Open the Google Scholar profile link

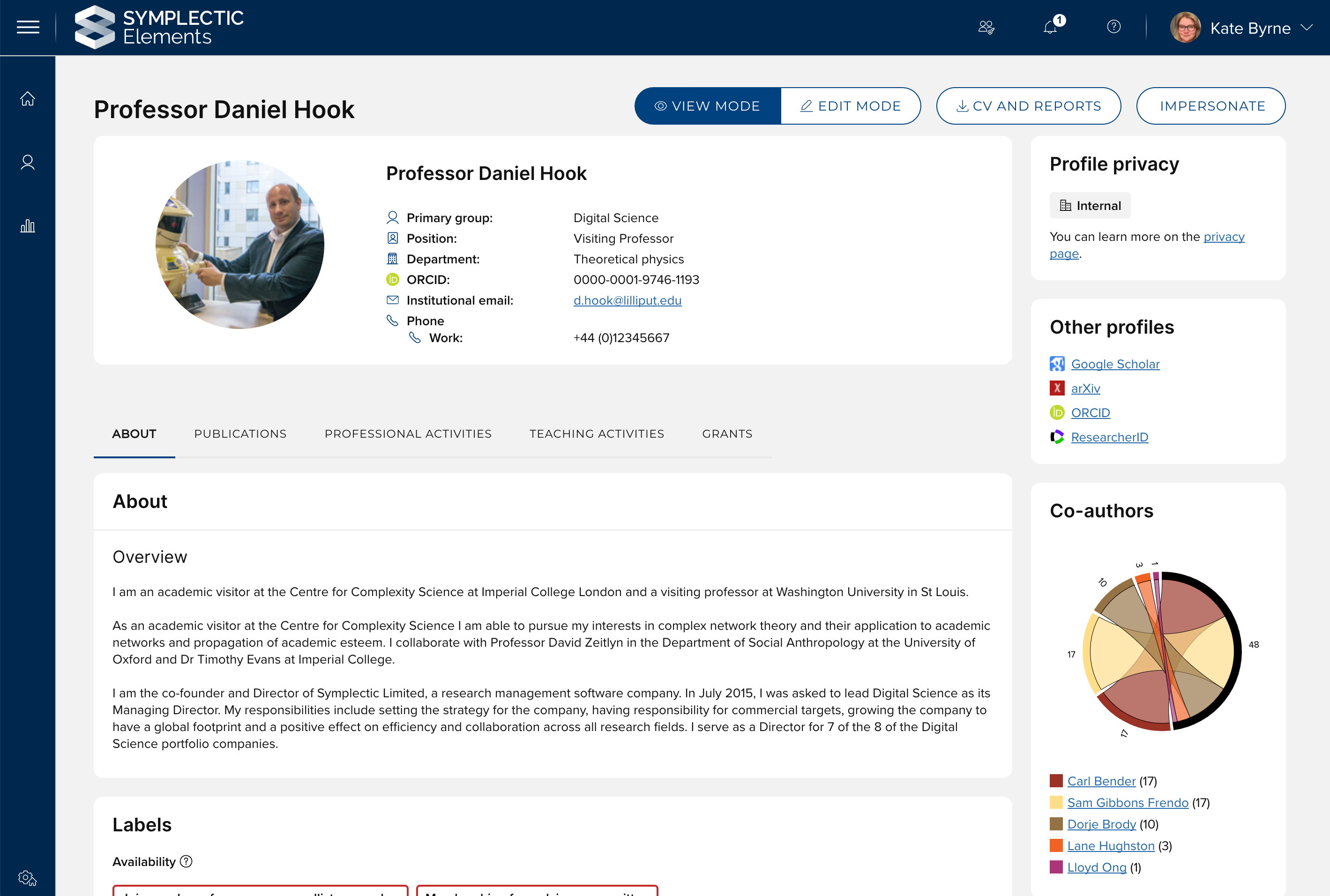coord(1114,364)
